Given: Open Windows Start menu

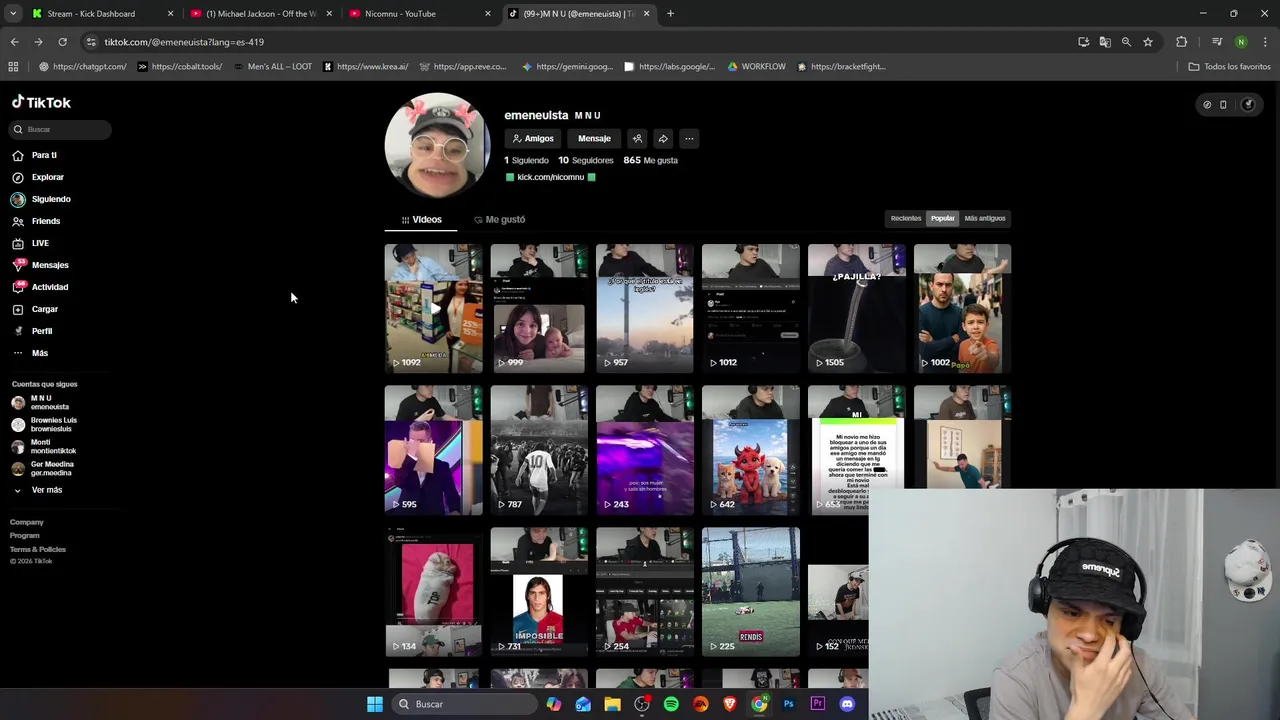Looking at the screenshot, I should point(375,704).
